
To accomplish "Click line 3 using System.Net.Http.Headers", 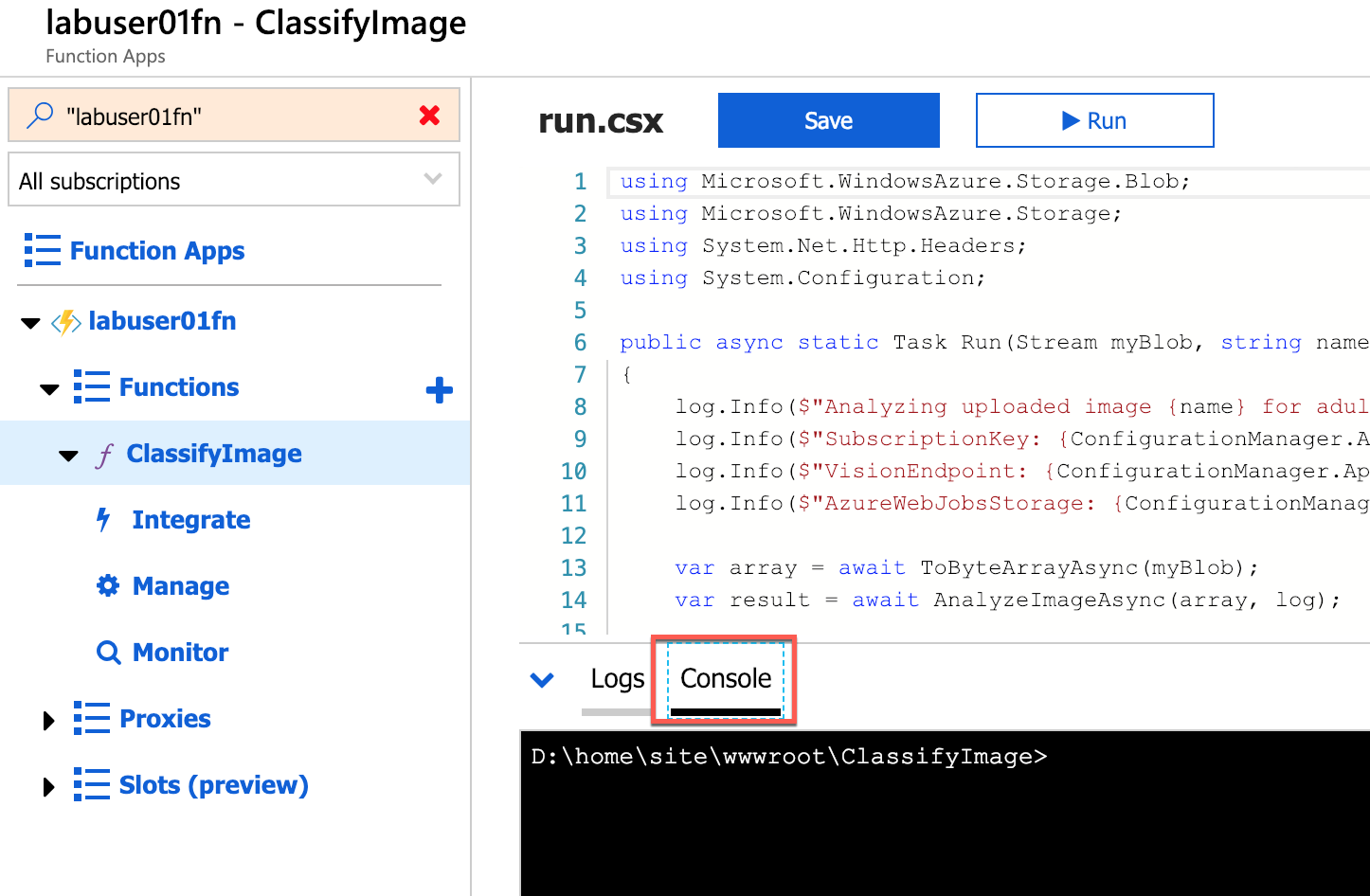I will (x=823, y=245).
